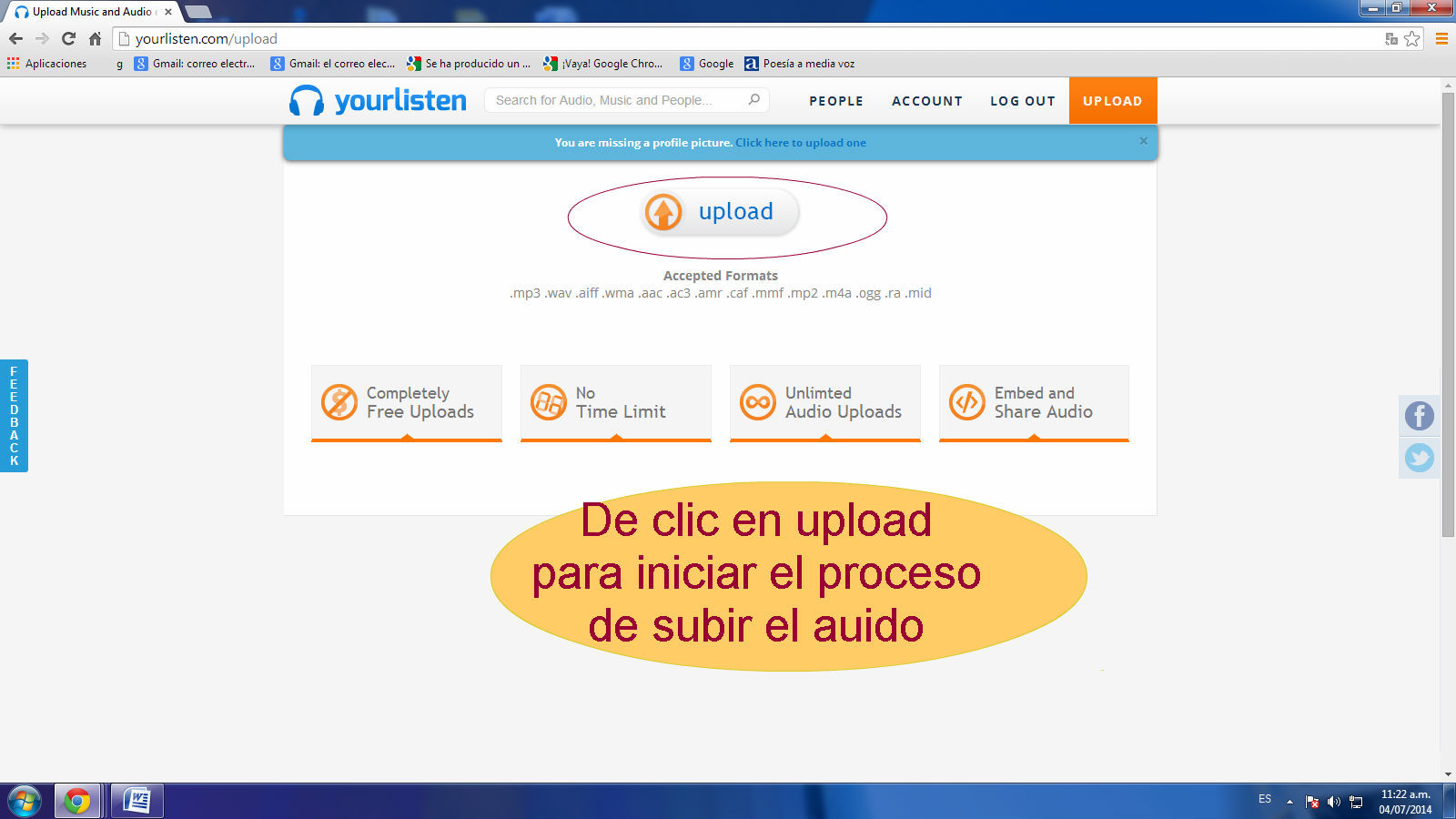Open the Aplicaciones apps shortcut
The height and width of the screenshot is (819, 1456).
(x=46, y=64)
